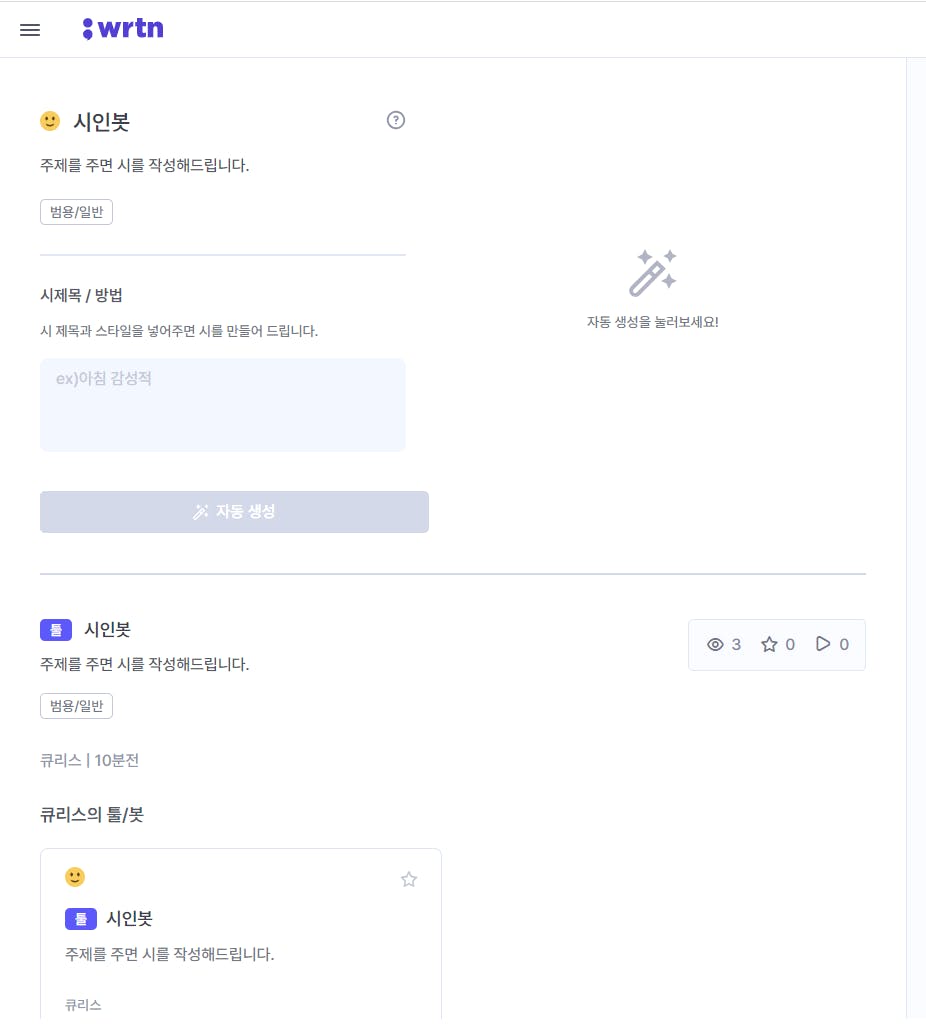Viewport: 926px width, 1032px height.
Task: Focus the ex)아침 감성적 text field
Action: [x=222, y=405]
